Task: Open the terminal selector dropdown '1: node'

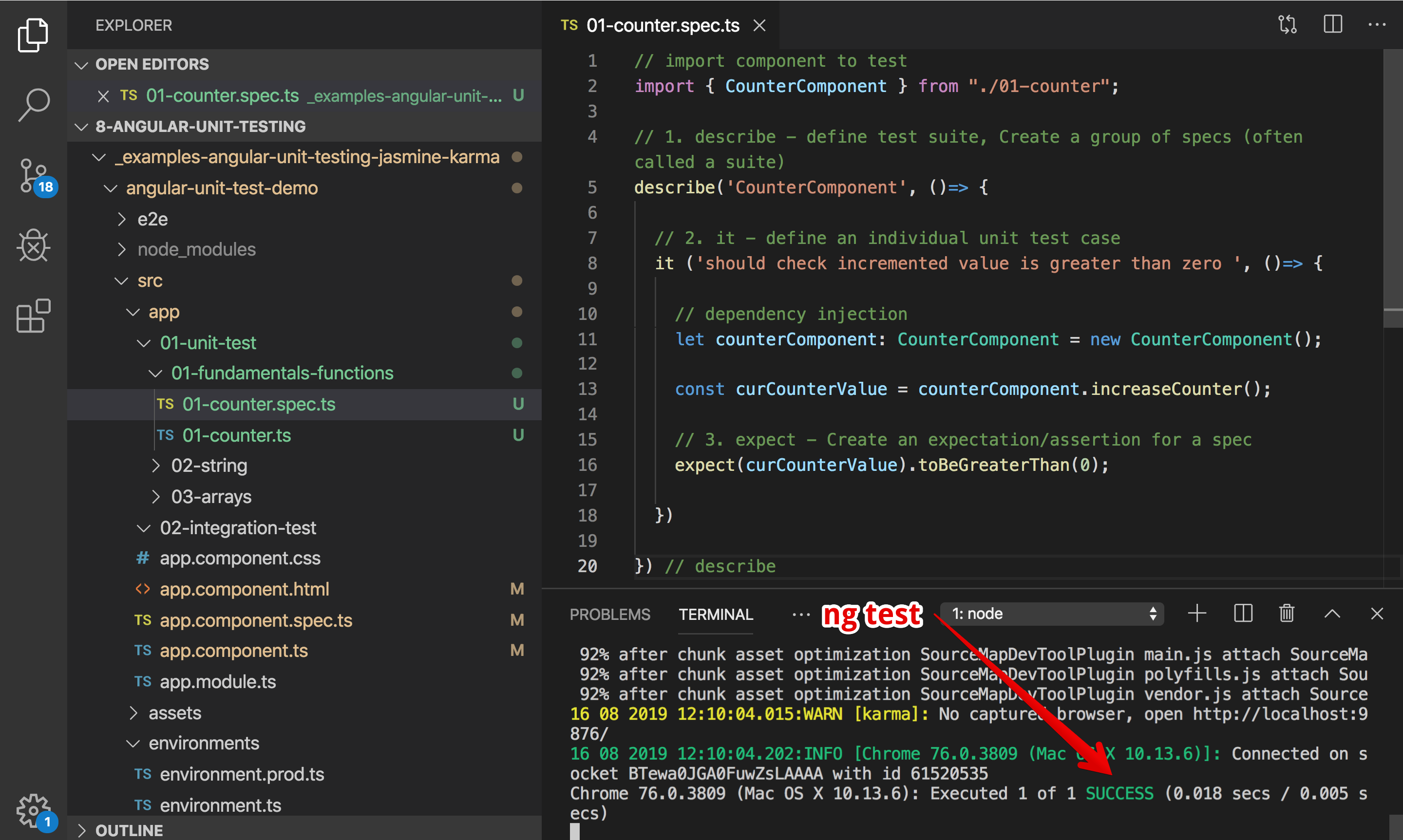Action: (1051, 614)
